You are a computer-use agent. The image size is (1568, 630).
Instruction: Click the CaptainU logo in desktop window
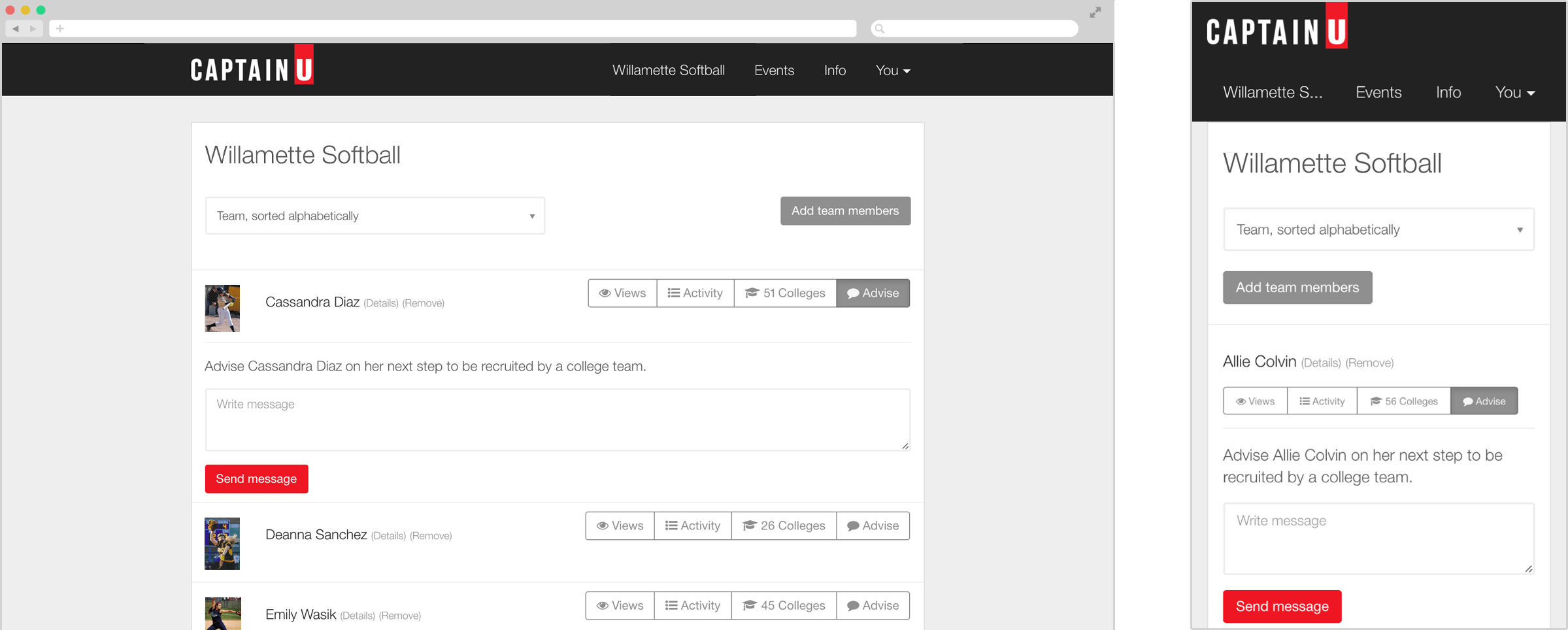tap(252, 65)
